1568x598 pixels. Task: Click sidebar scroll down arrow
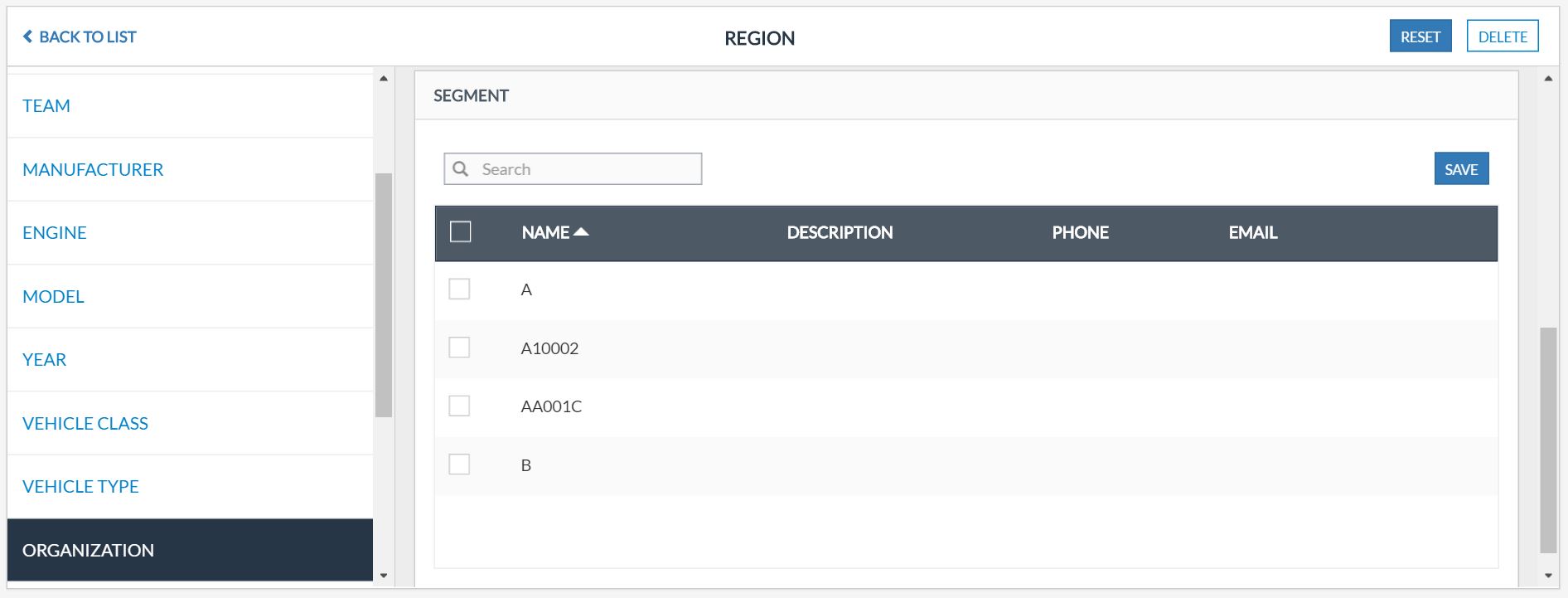(x=383, y=575)
